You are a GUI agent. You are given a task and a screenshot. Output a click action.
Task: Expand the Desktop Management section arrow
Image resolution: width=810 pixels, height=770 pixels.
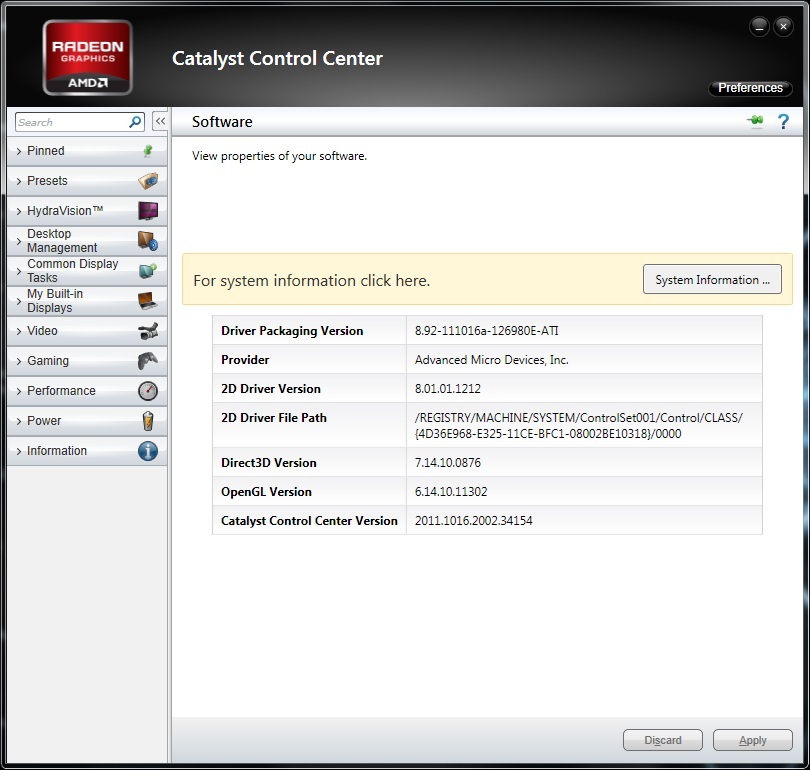point(19,241)
